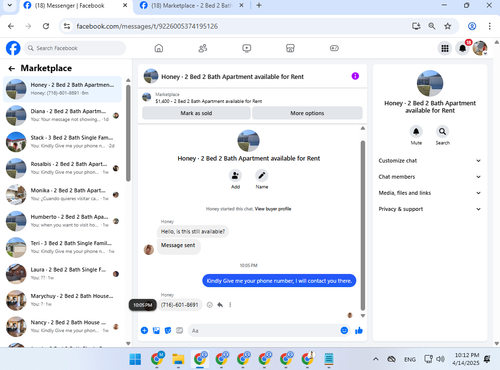Open the $1,400 Marketplace listing link
Screen dimensions: 500x370
tap(209, 101)
